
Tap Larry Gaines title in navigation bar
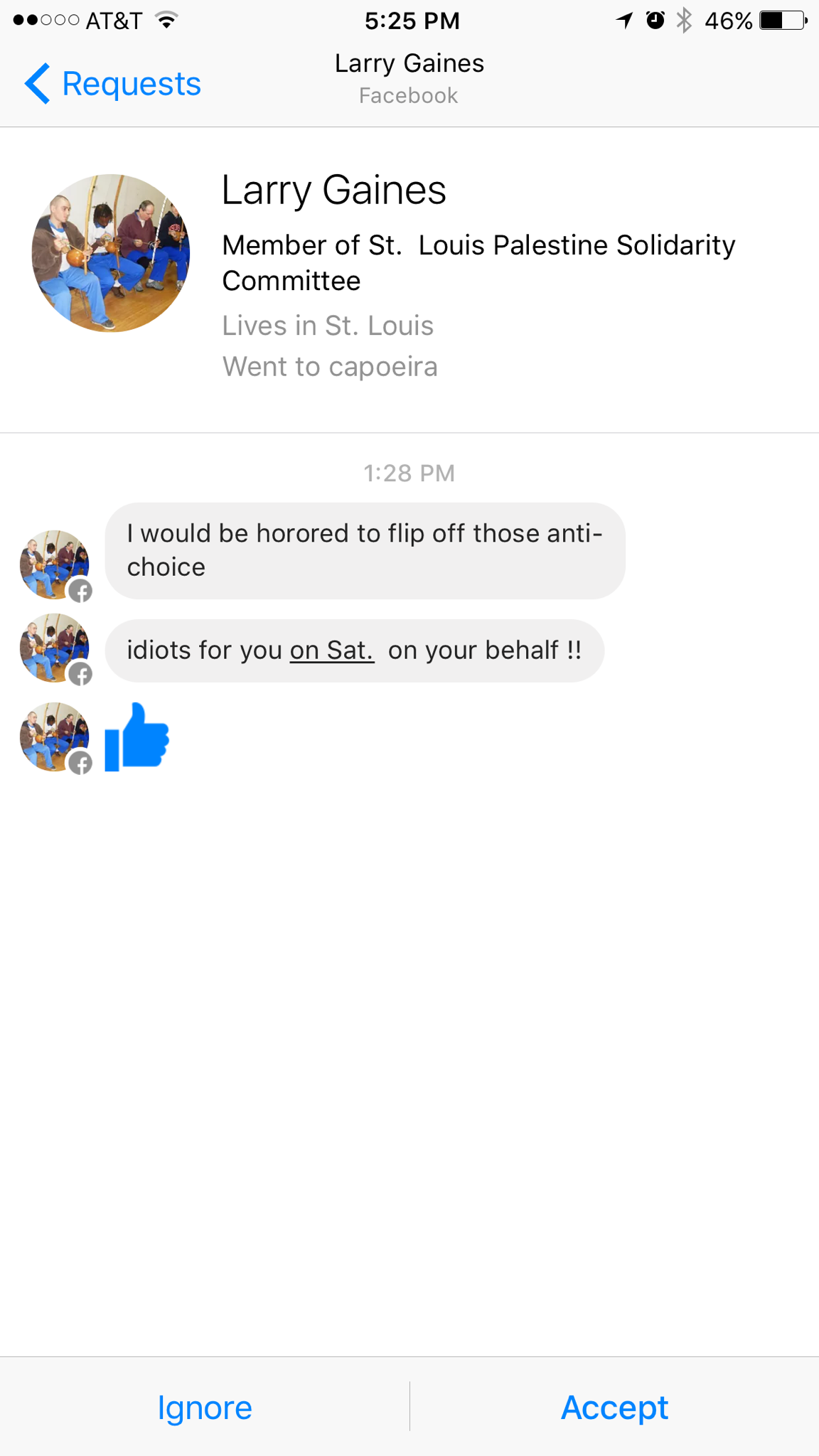pyautogui.click(x=409, y=64)
